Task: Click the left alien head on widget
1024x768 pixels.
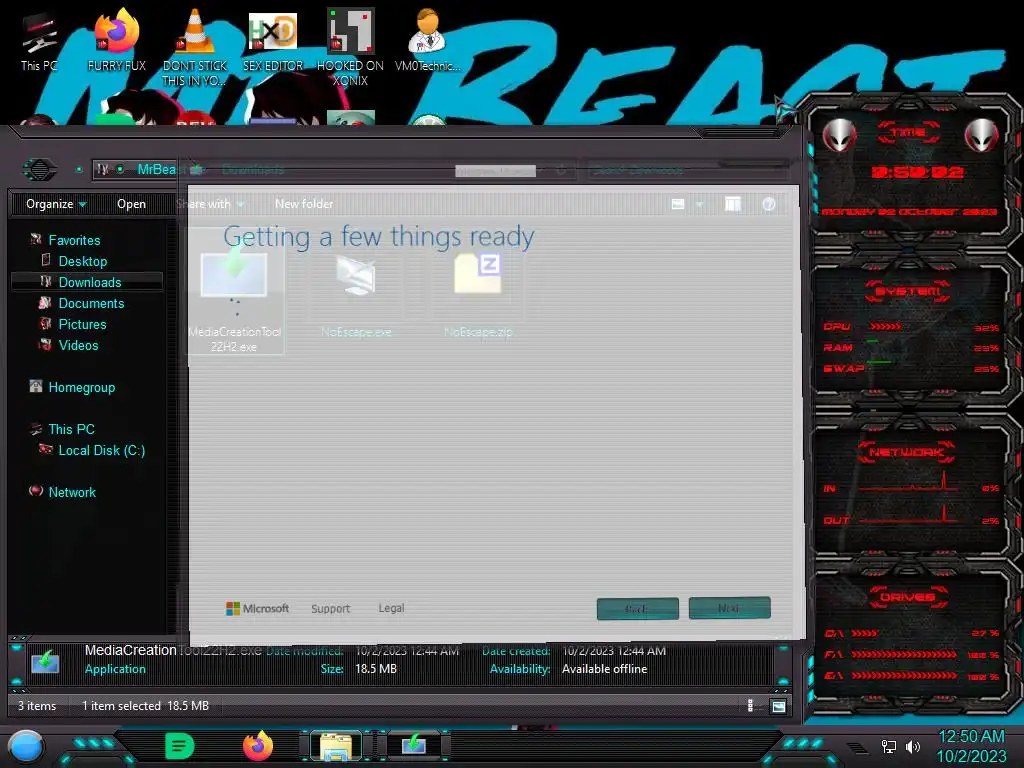Action: [839, 136]
